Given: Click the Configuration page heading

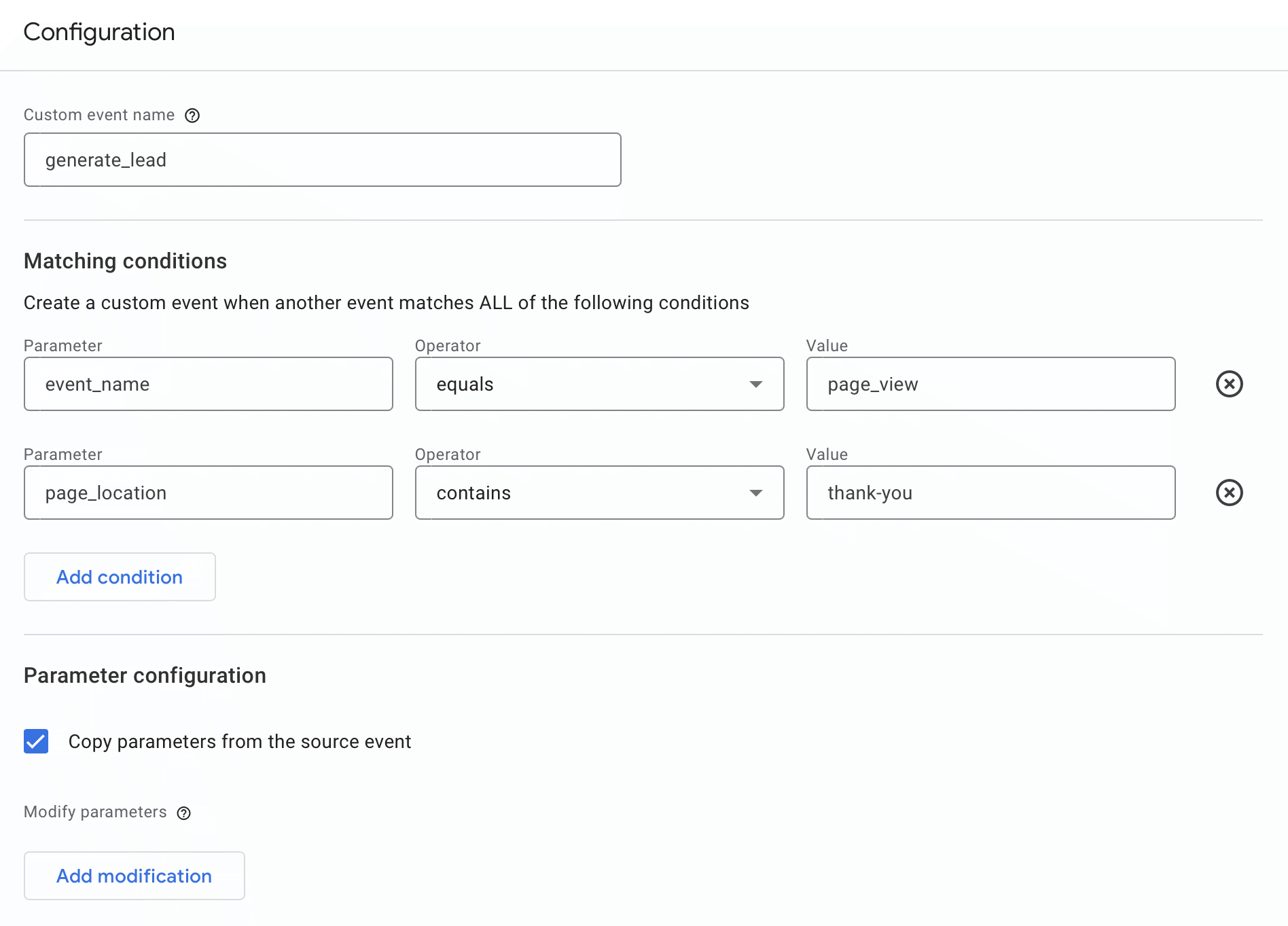Looking at the screenshot, I should [99, 32].
